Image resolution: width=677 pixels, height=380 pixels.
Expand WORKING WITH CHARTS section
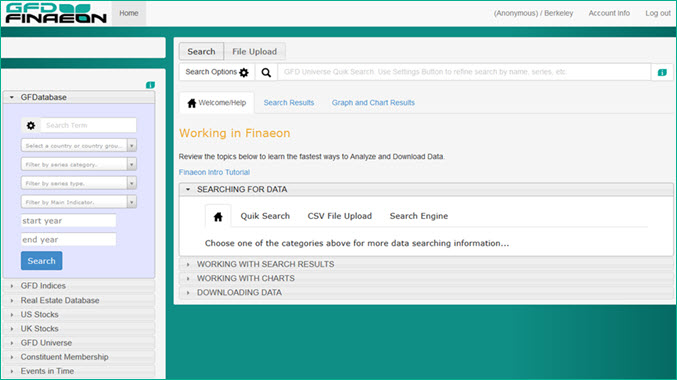pos(426,279)
